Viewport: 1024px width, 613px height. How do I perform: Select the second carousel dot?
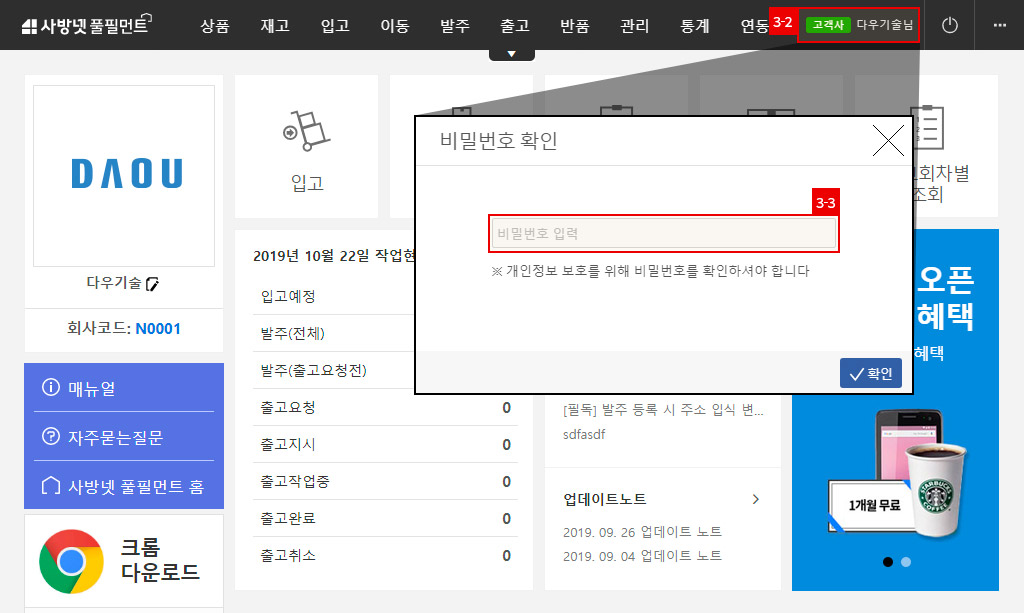click(905, 562)
